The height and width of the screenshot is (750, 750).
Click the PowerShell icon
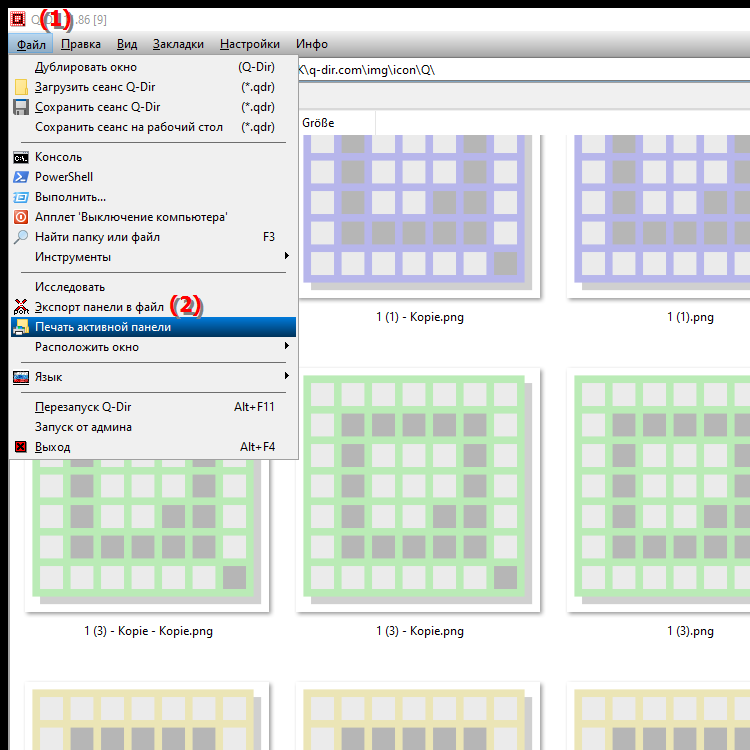[21, 177]
